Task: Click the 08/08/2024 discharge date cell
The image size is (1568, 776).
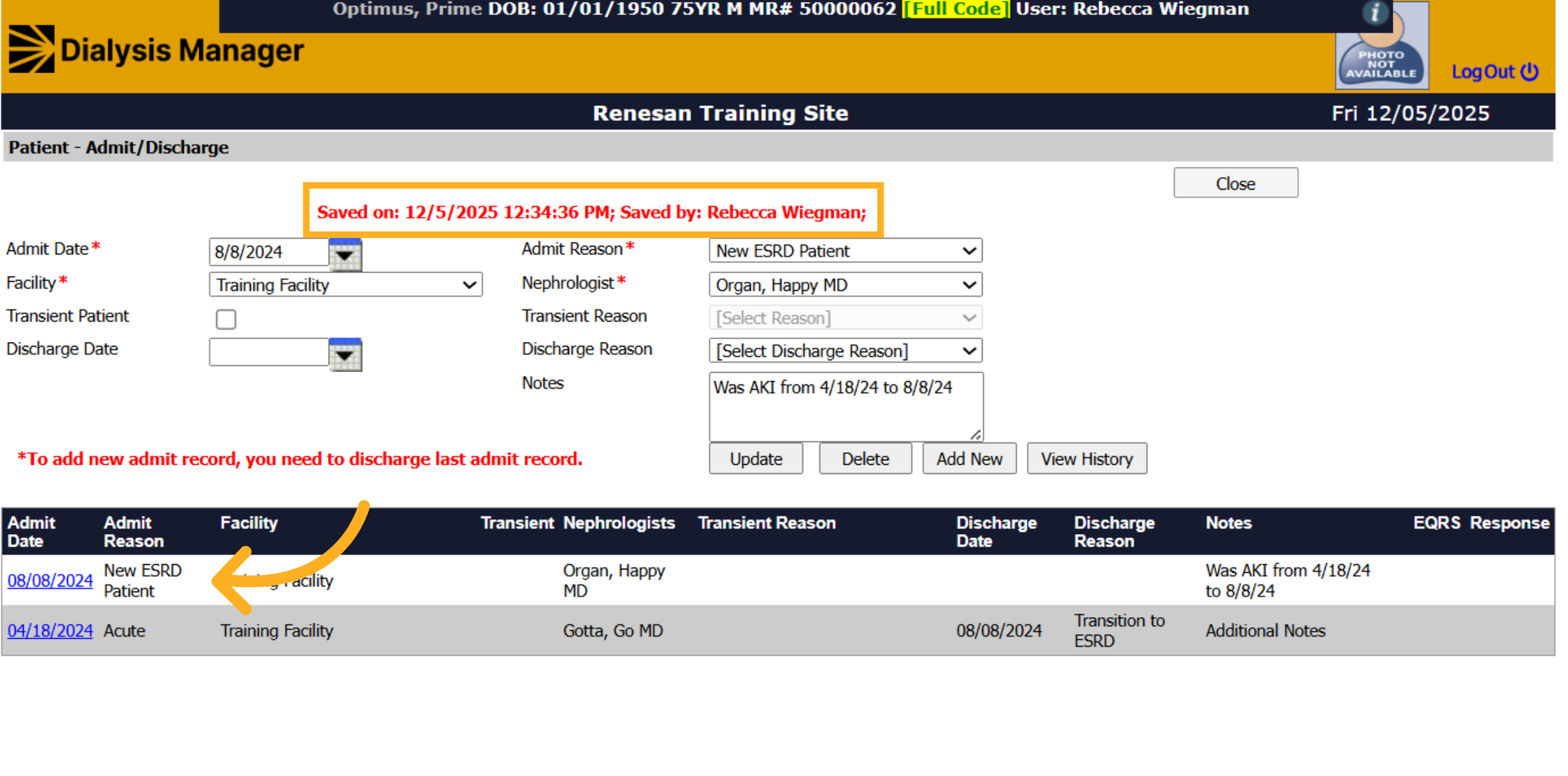Action: coord(999,631)
